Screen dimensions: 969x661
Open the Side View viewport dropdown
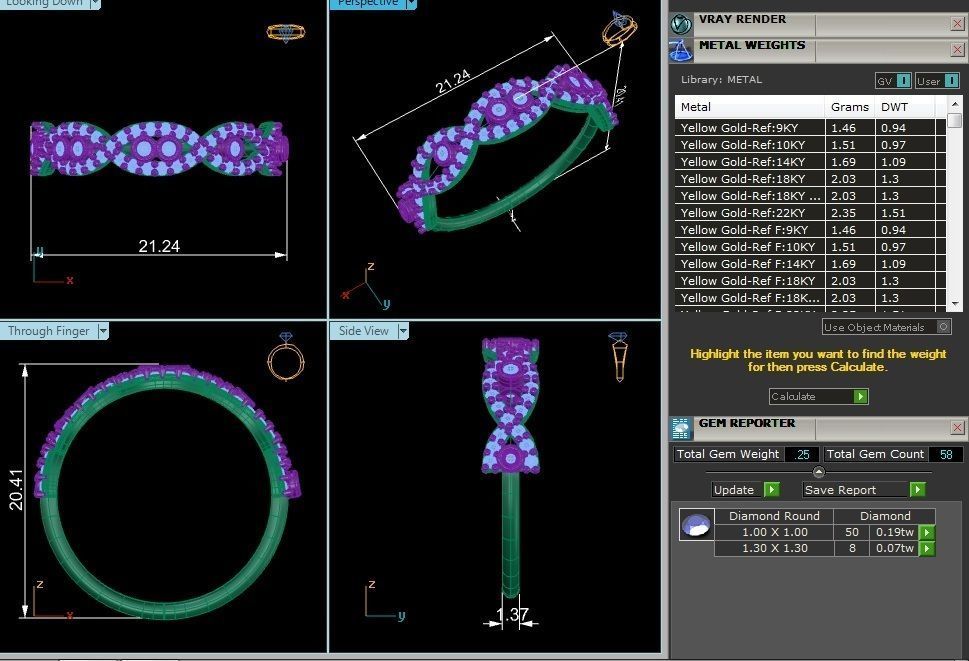(x=403, y=331)
